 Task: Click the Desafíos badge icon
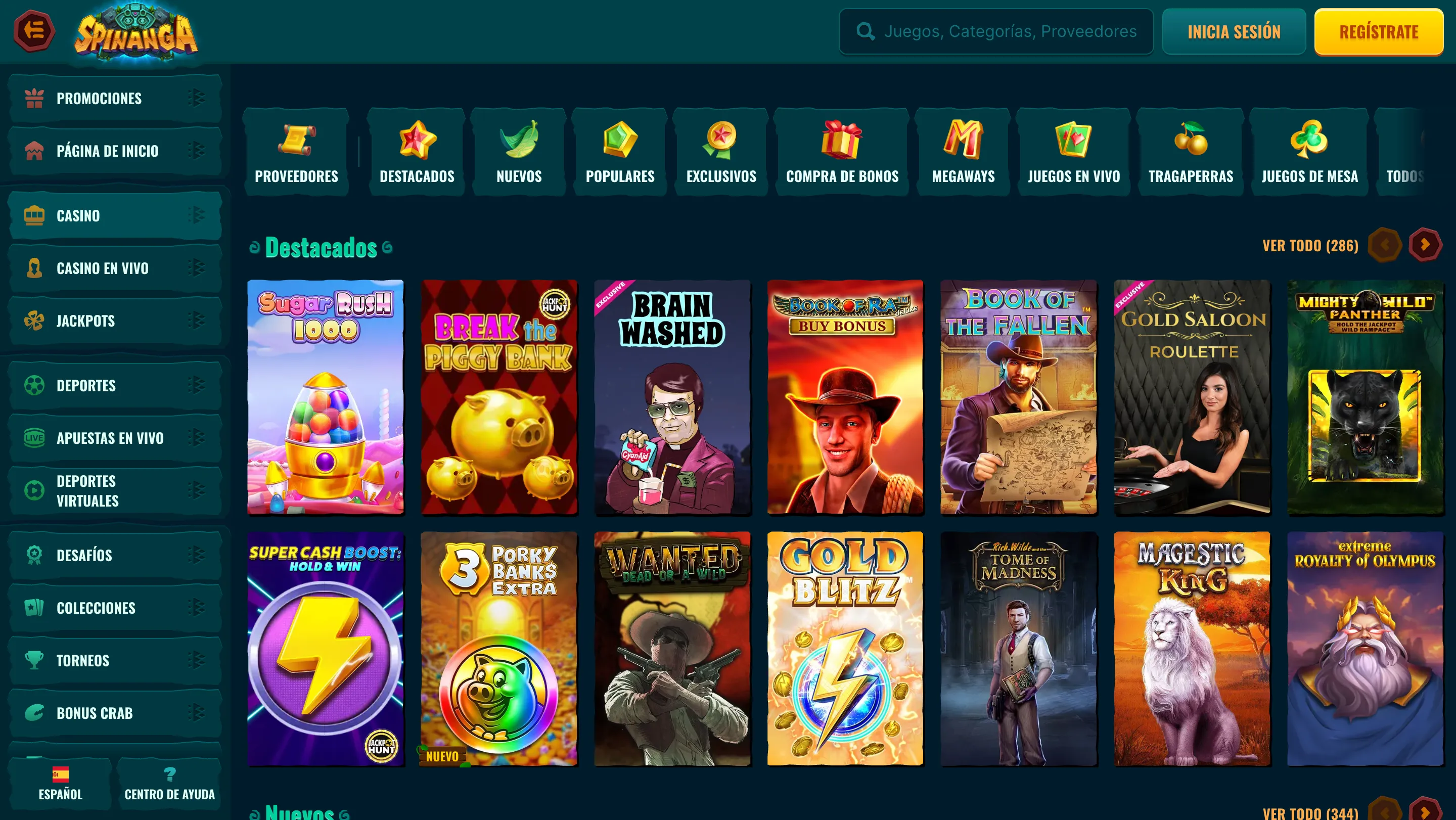[x=34, y=555]
